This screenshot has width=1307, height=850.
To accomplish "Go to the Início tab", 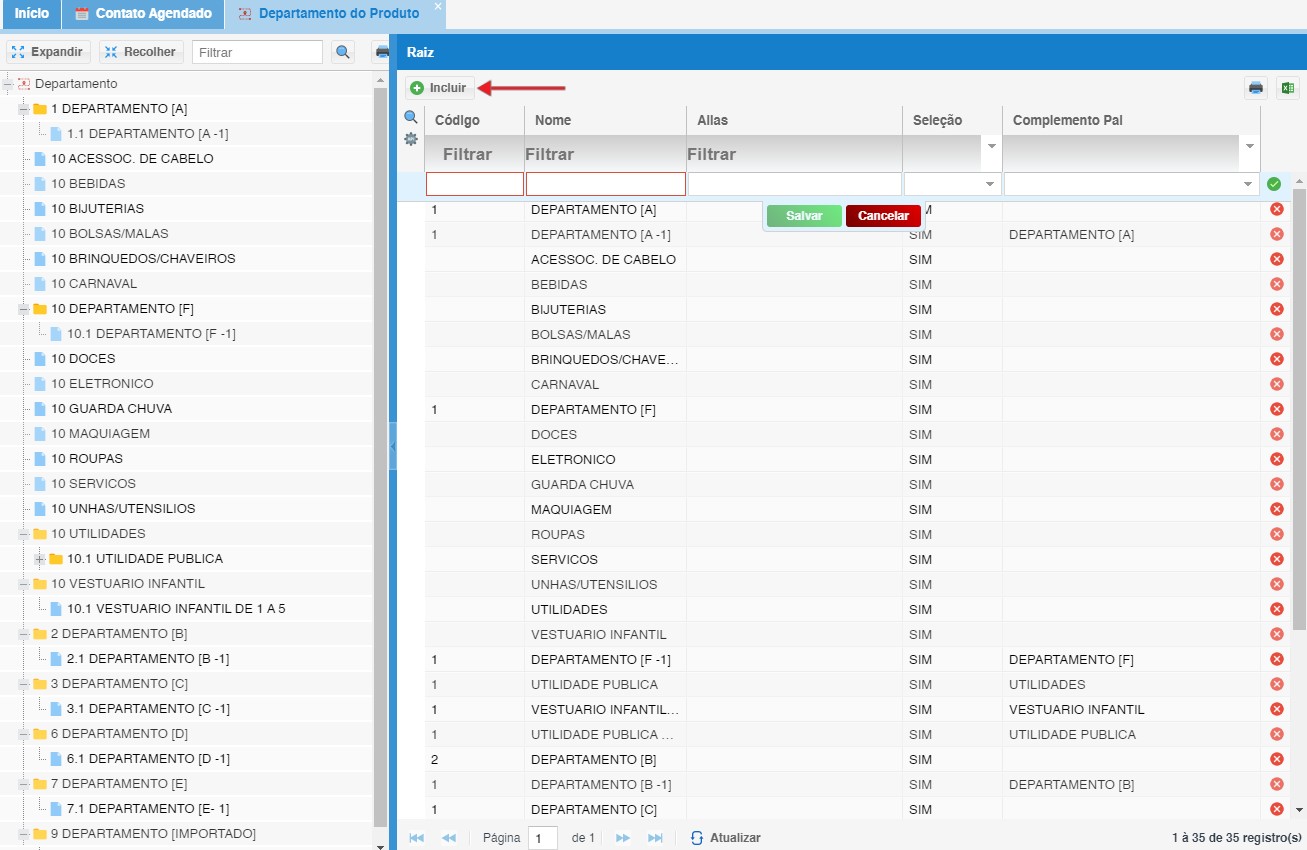I will point(31,14).
